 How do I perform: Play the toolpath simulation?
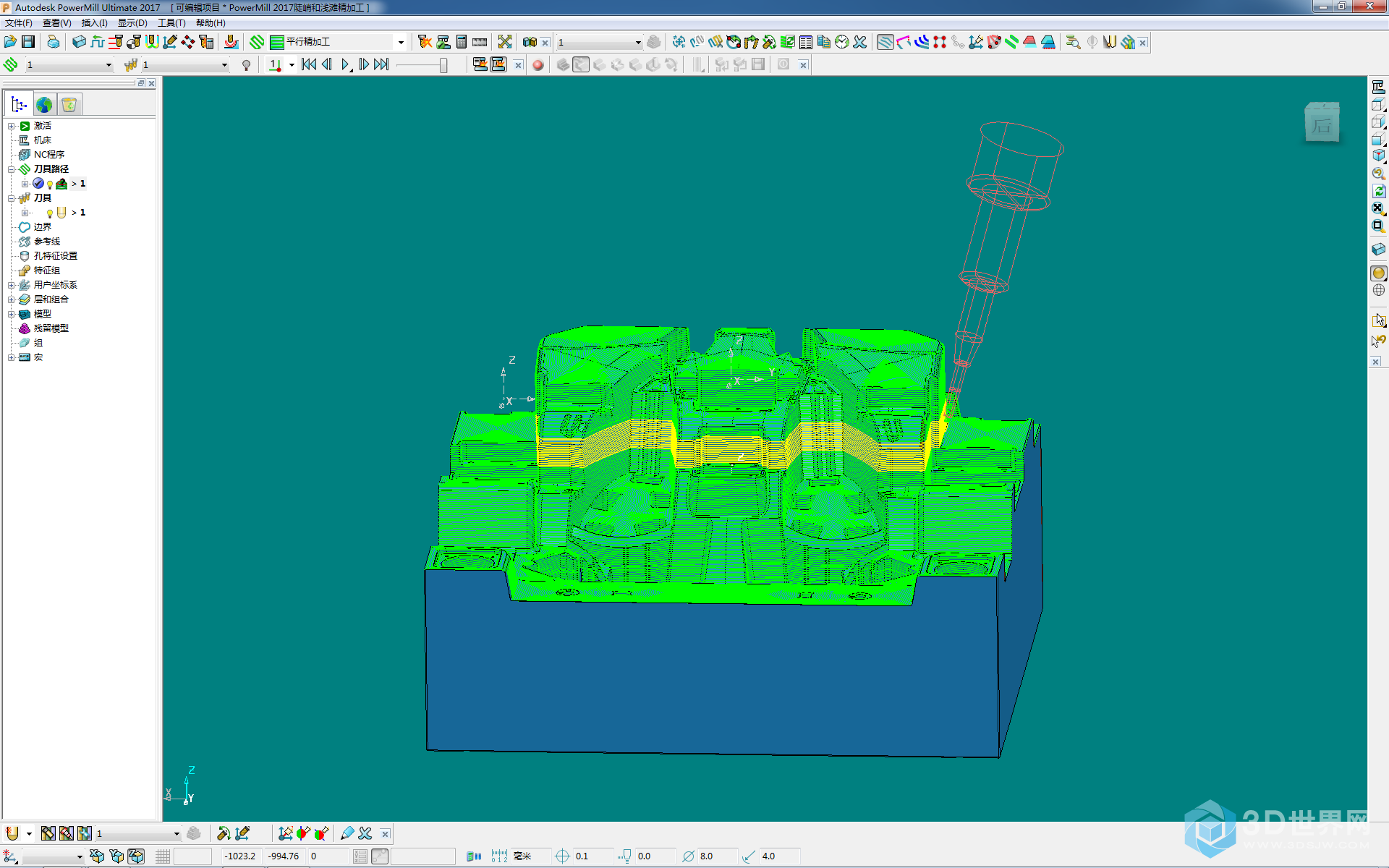[x=346, y=65]
